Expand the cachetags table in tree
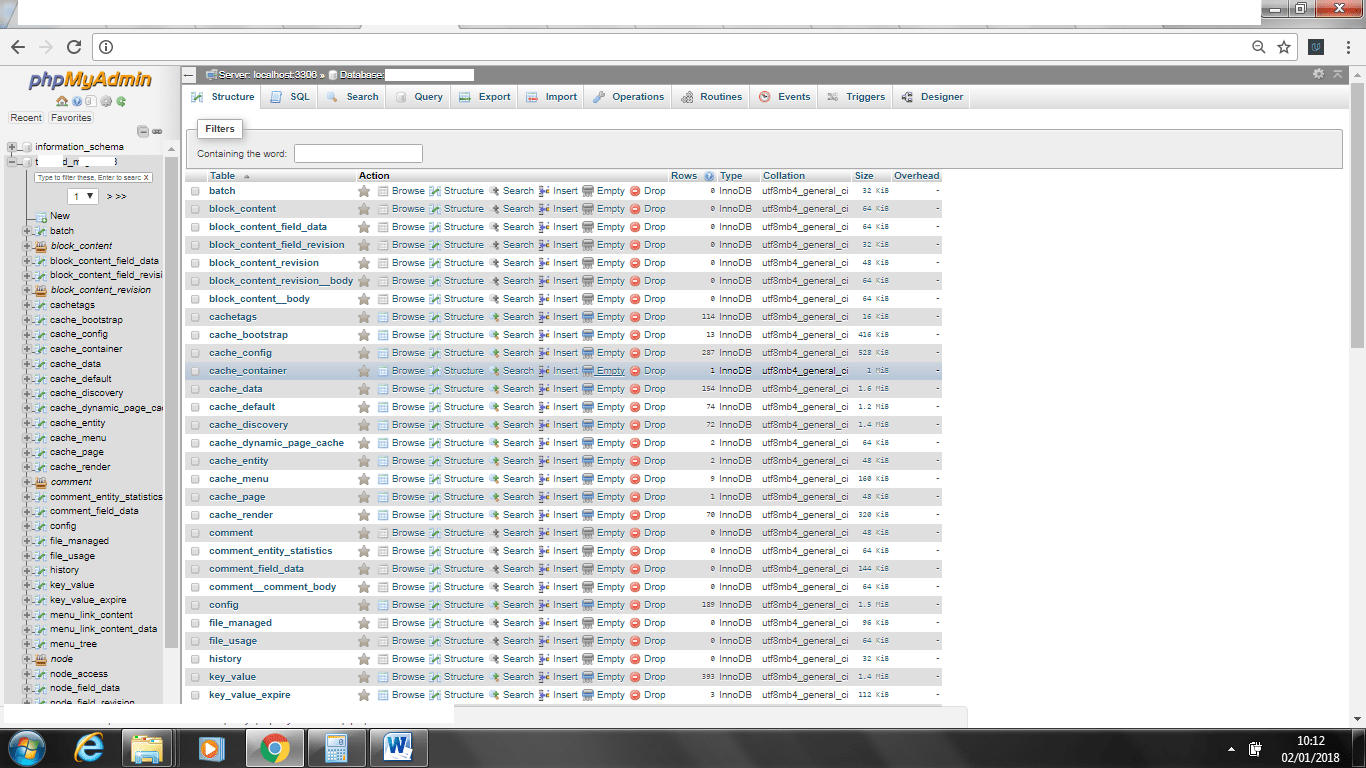Screen dimensions: 1366x768 click(x=27, y=305)
